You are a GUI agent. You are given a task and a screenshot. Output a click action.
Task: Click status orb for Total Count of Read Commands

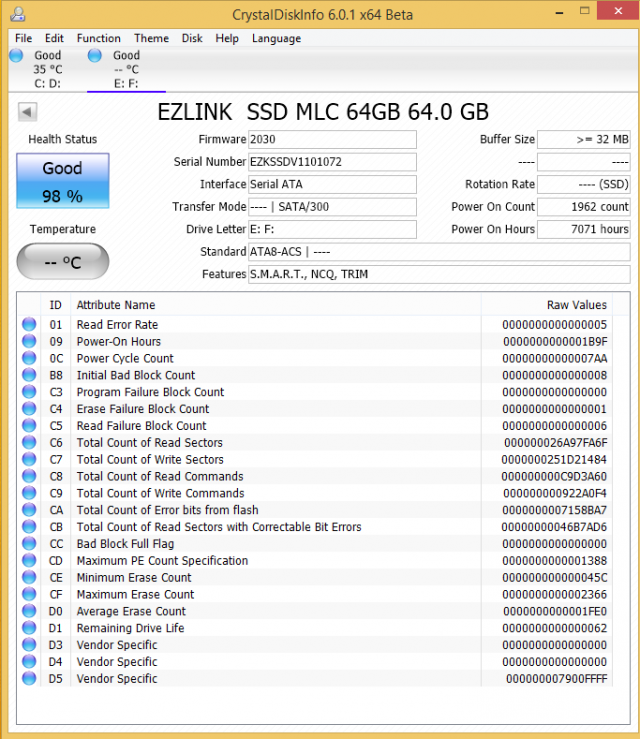(x=29, y=476)
